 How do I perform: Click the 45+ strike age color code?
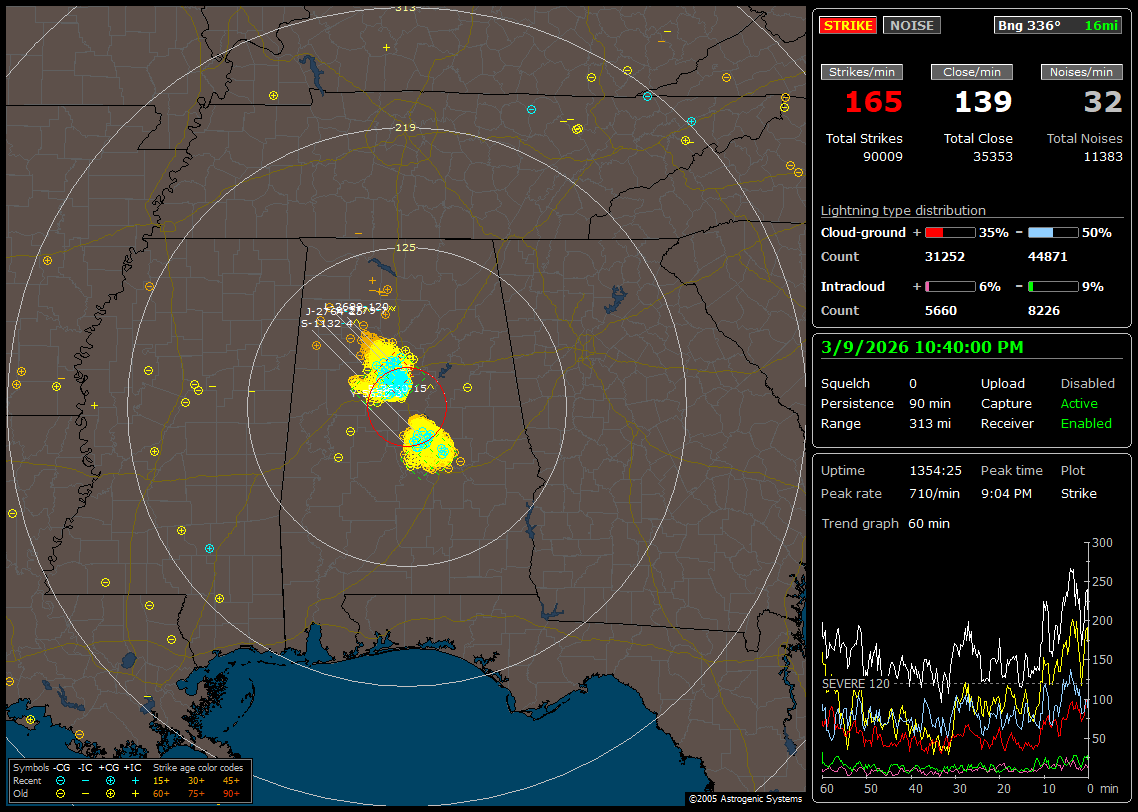pos(231,780)
